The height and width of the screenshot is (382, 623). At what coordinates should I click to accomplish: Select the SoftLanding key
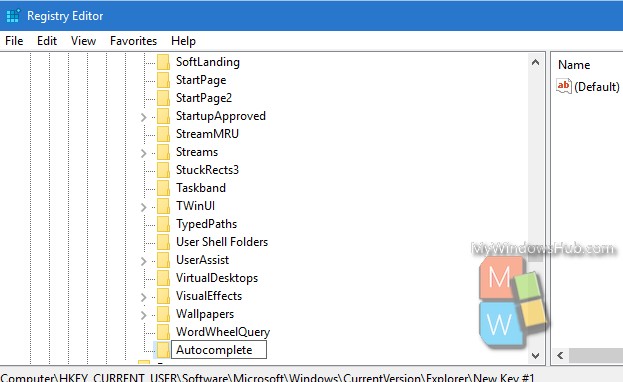[208, 62]
